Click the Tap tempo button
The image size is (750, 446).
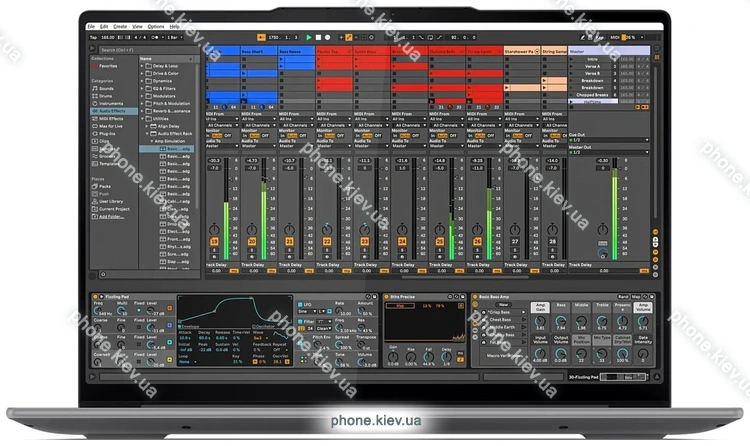93,37
